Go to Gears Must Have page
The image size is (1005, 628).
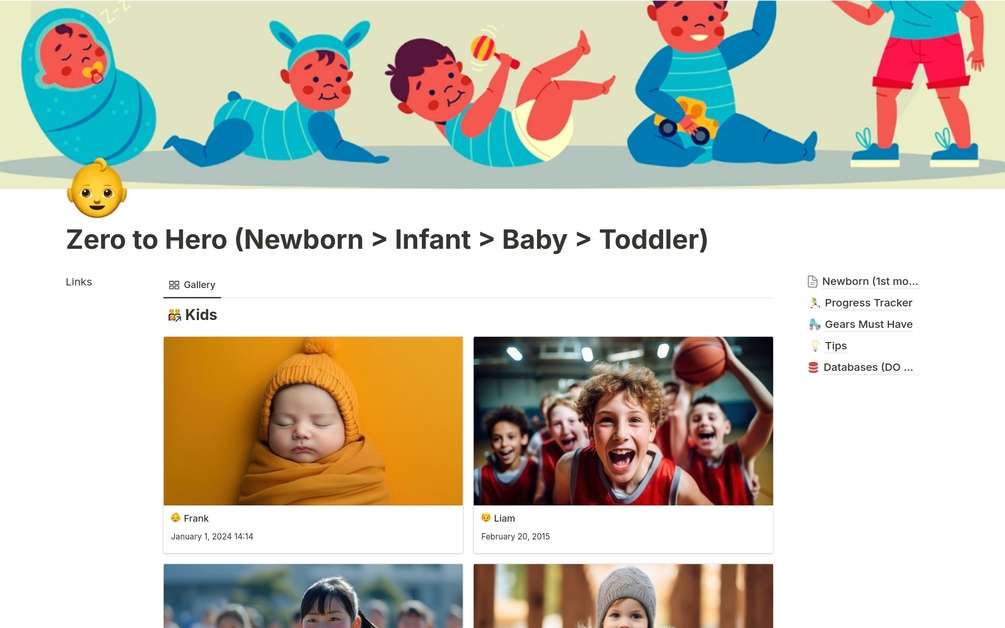(868, 324)
